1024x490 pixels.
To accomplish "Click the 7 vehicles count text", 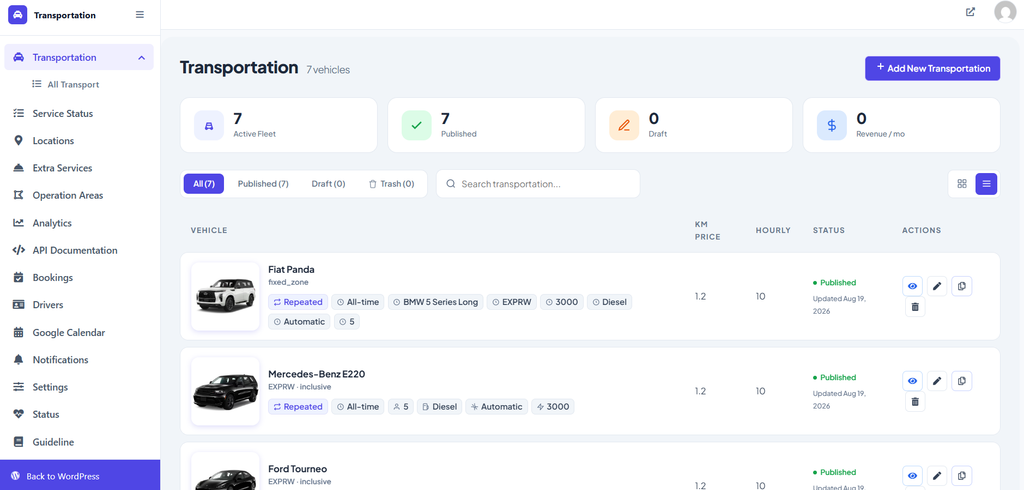I will click(x=328, y=70).
